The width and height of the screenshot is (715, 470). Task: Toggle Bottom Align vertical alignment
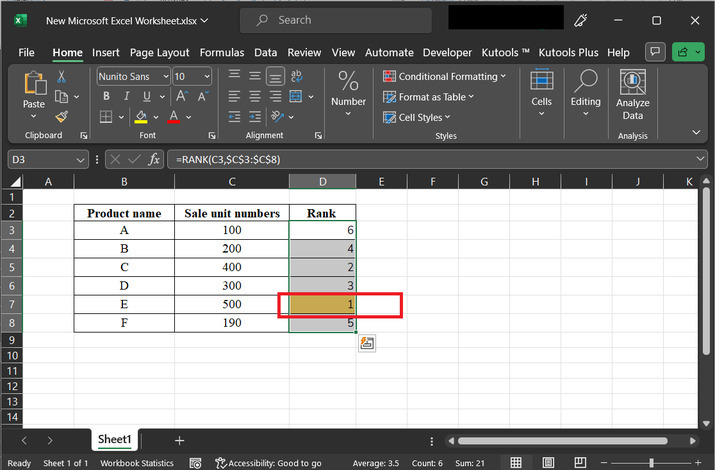click(x=275, y=76)
